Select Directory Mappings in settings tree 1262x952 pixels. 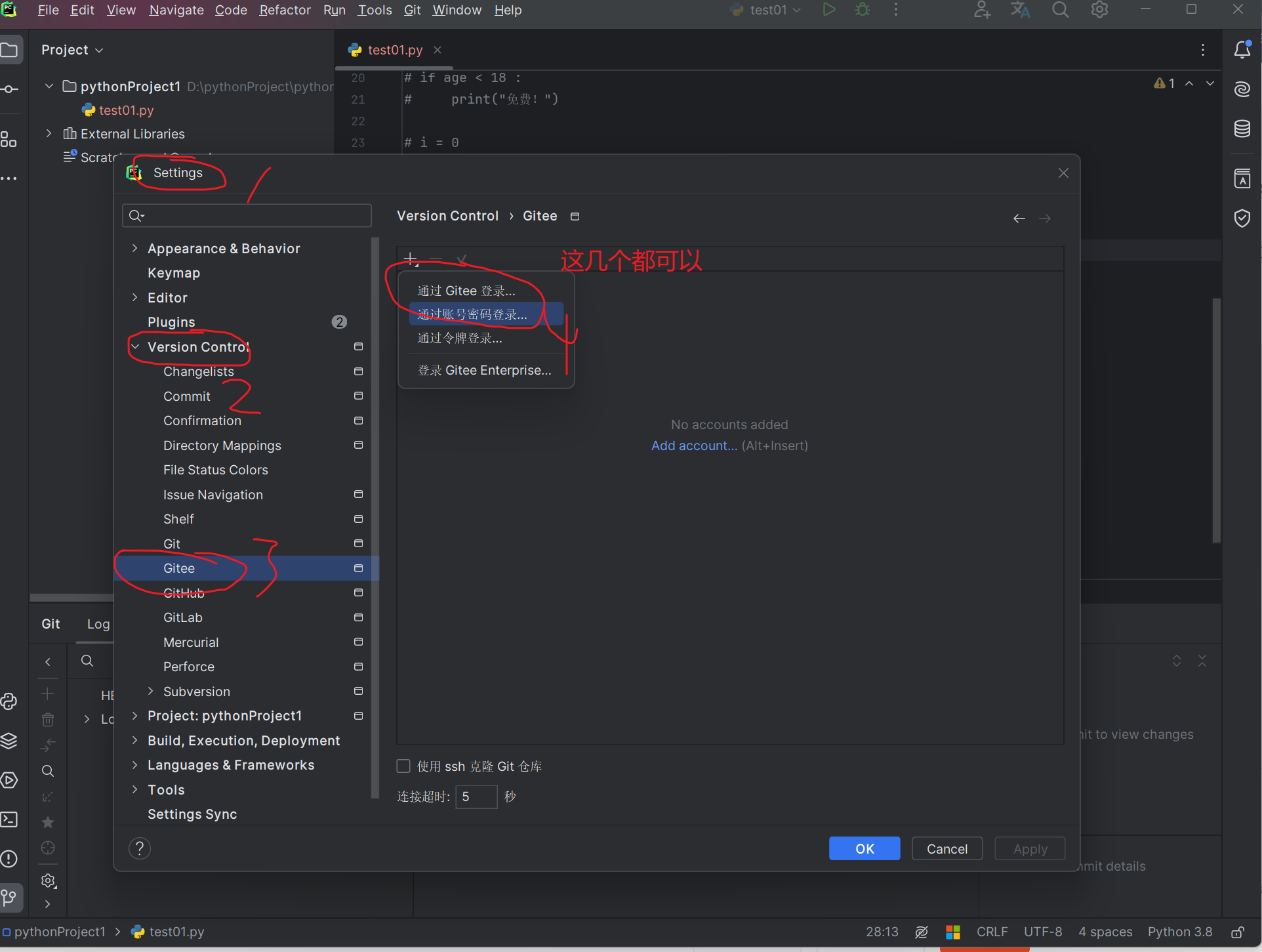[x=222, y=445]
